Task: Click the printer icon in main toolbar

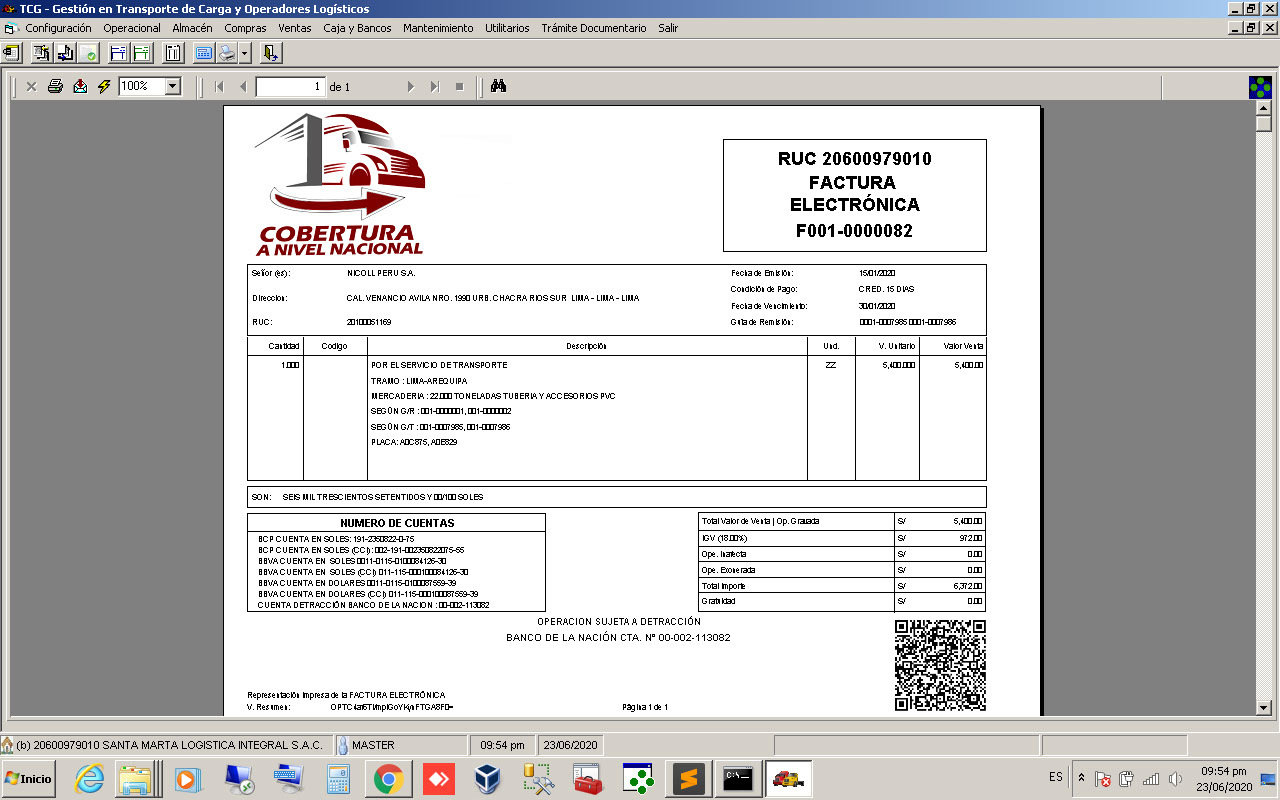Action: 225,53
